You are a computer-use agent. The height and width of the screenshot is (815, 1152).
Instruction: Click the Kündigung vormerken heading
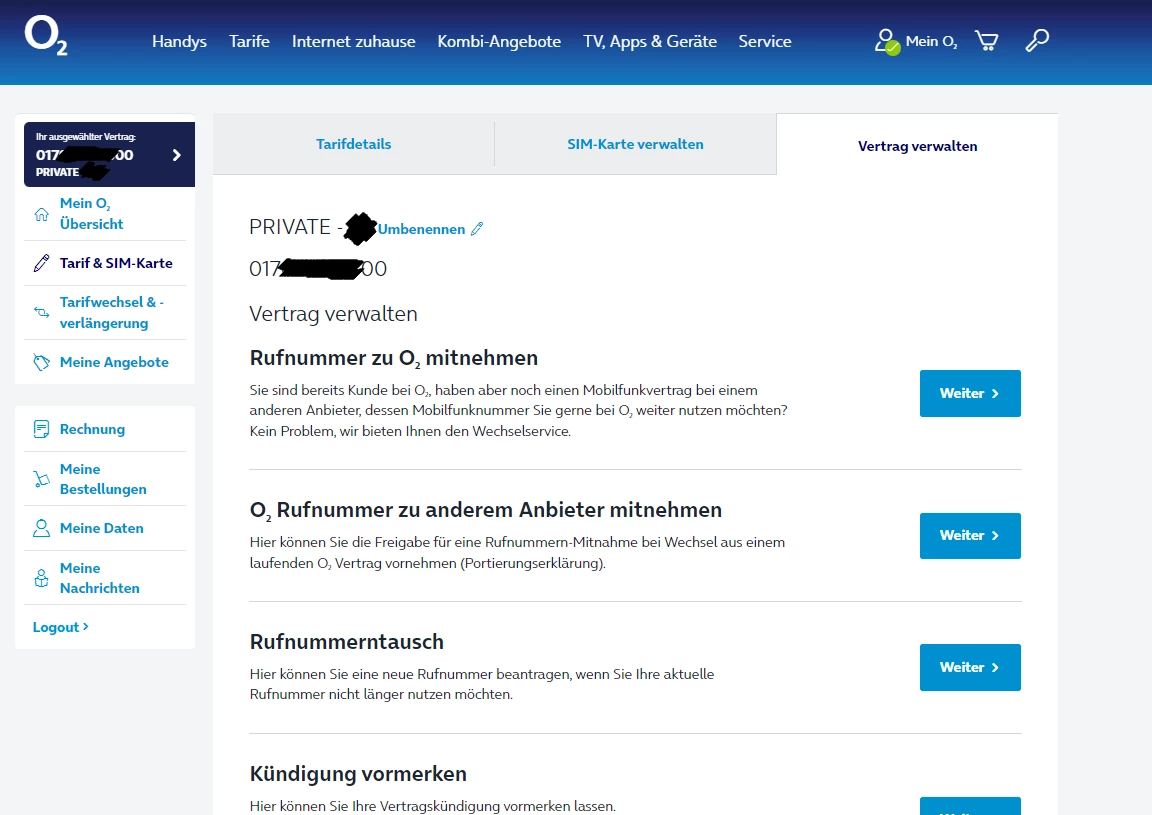click(x=358, y=774)
